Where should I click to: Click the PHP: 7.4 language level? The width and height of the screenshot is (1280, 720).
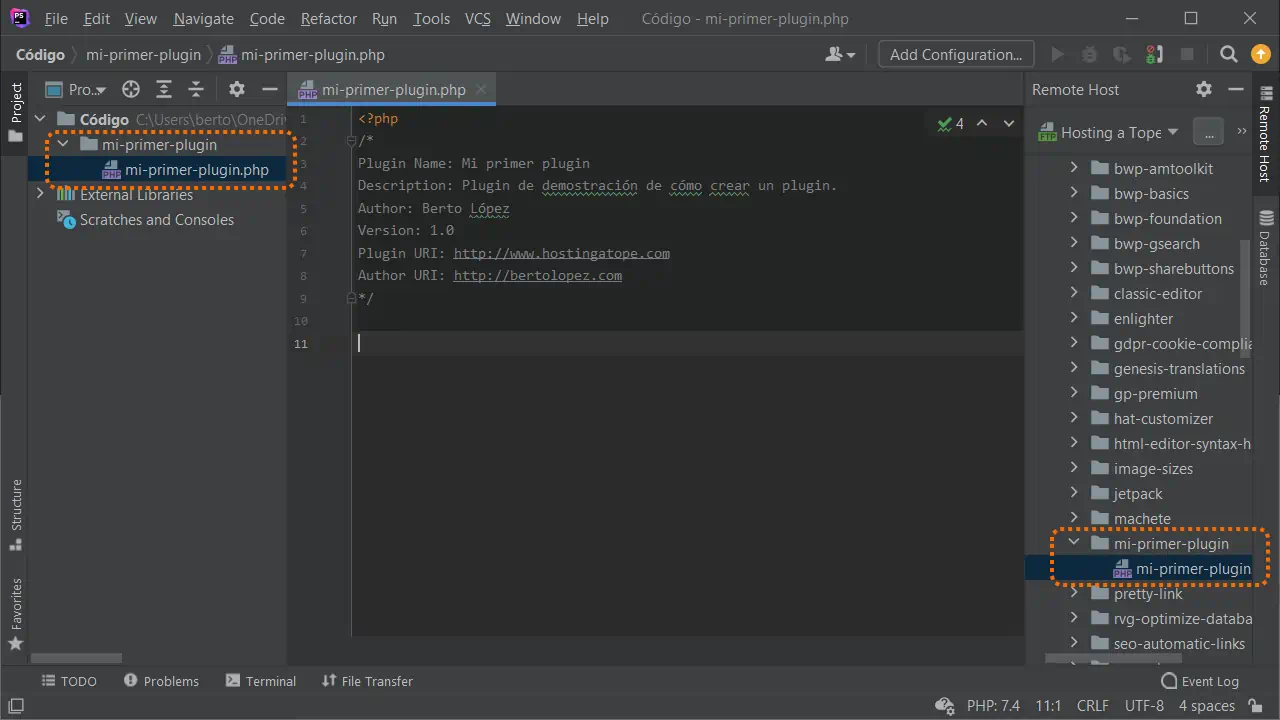[x=993, y=705]
